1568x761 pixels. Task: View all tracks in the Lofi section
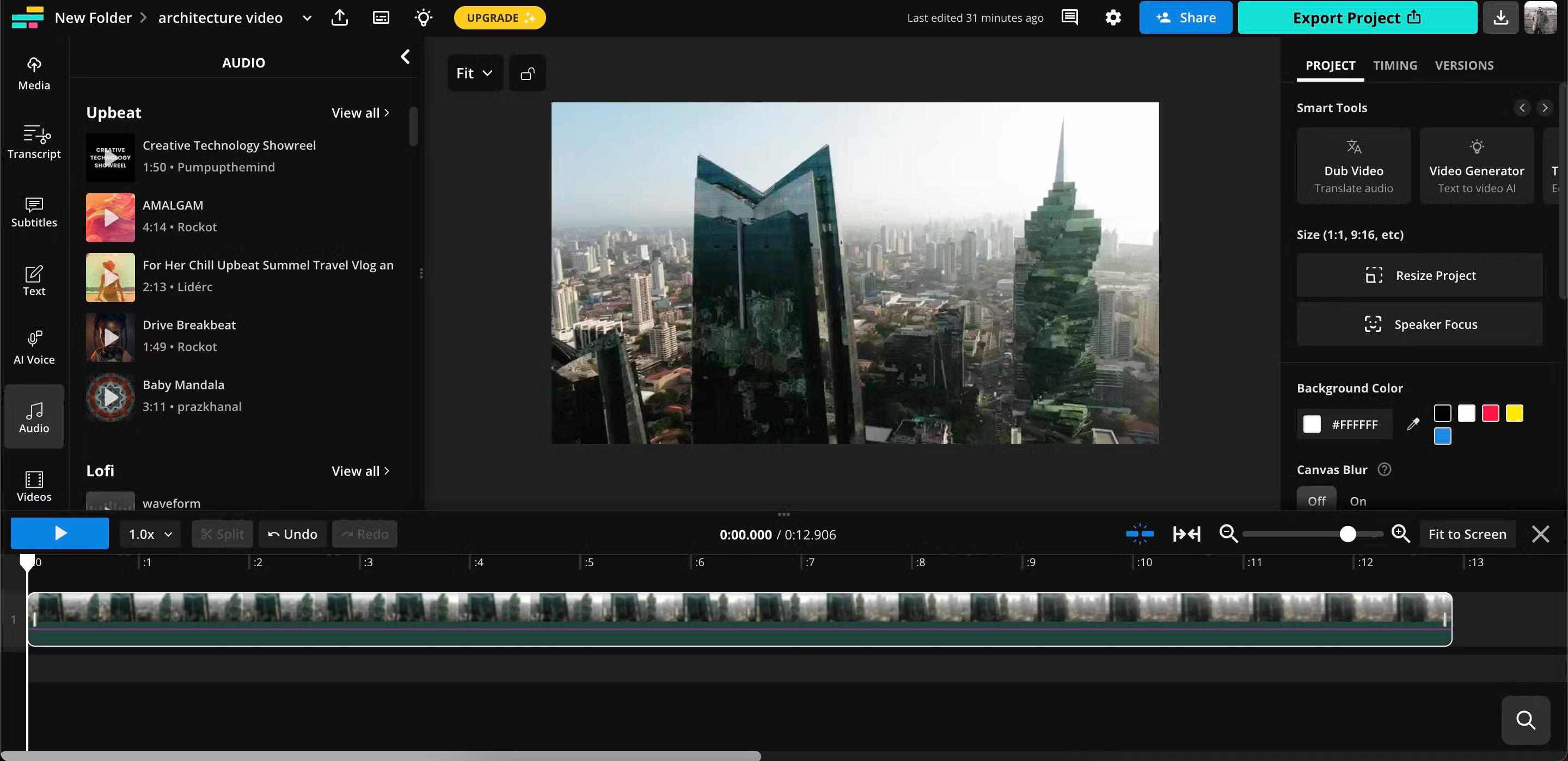359,471
